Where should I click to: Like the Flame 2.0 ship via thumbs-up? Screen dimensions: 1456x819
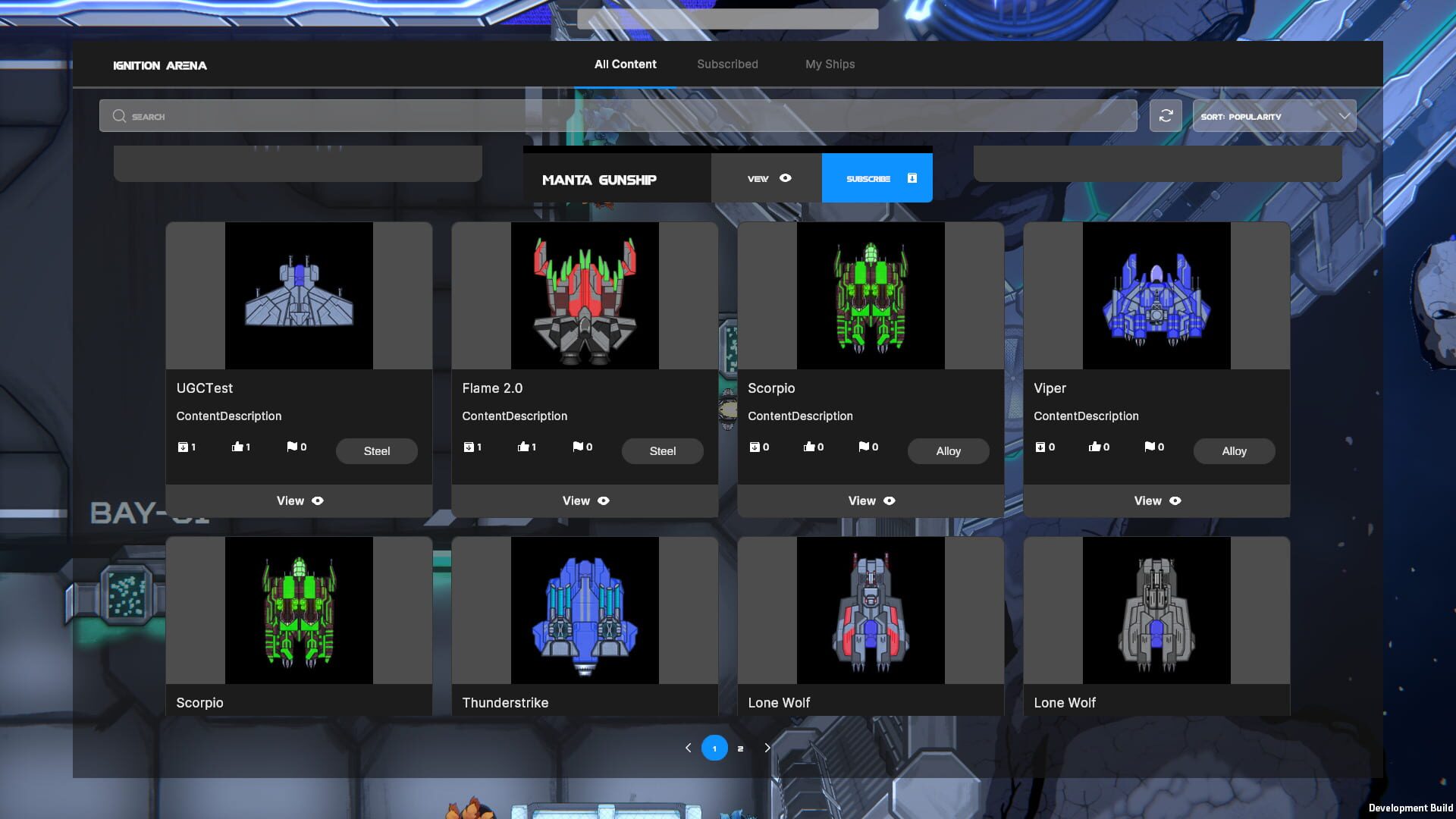click(523, 447)
